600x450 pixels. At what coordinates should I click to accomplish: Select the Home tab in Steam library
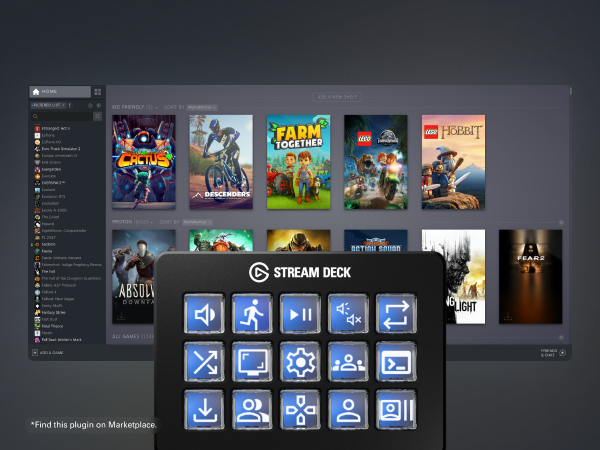pos(60,91)
